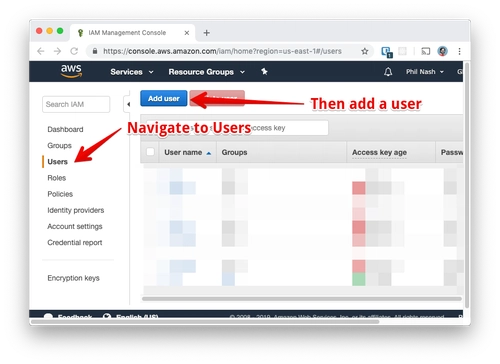The image size is (500, 364).
Task: Click the browser address bar URL
Action: pyautogui.click(x=222, y=51)
